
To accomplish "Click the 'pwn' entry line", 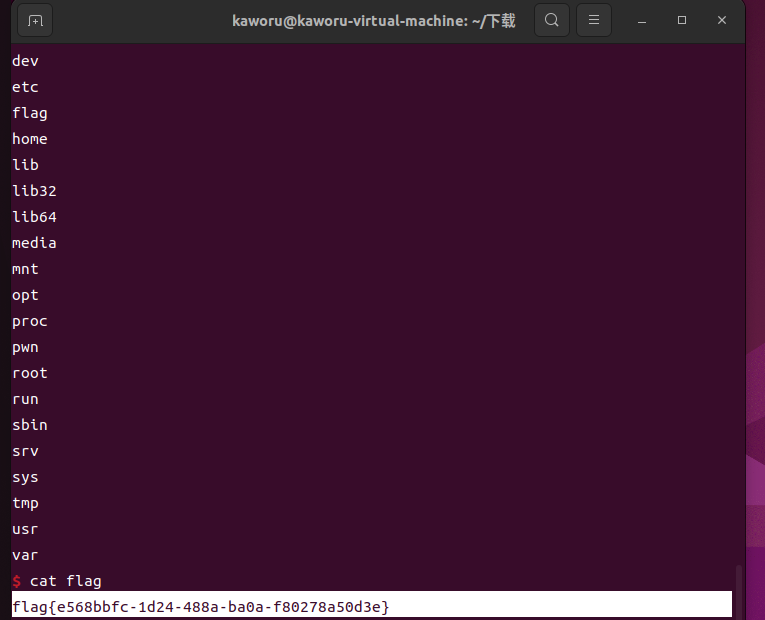I will [25, 348].
